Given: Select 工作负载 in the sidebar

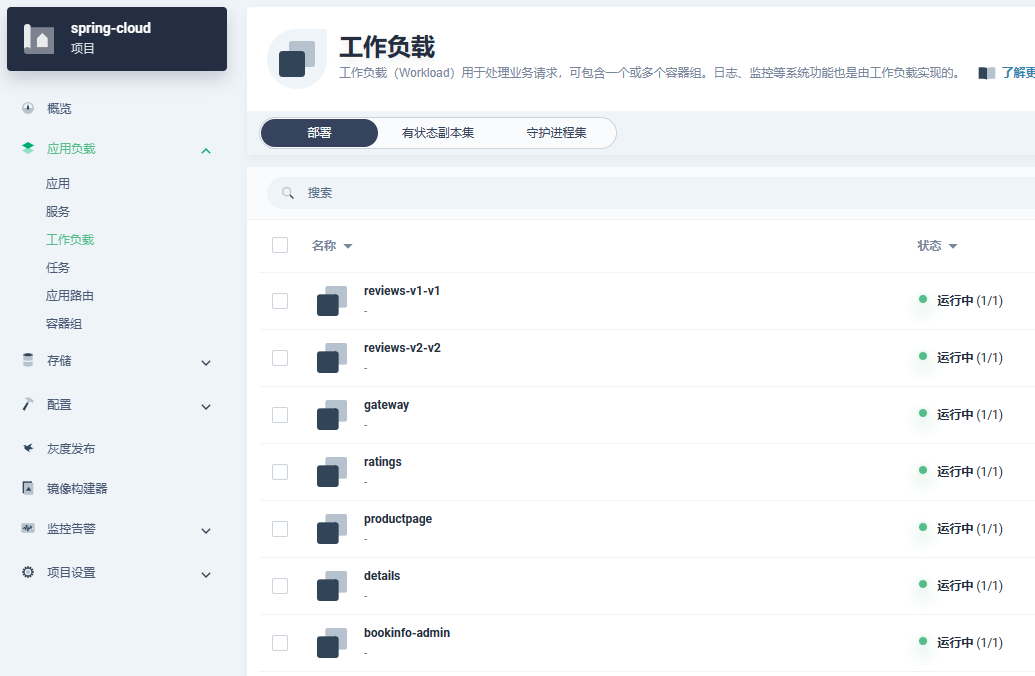Looking at the screenshot, I should [x=70, y=240].
